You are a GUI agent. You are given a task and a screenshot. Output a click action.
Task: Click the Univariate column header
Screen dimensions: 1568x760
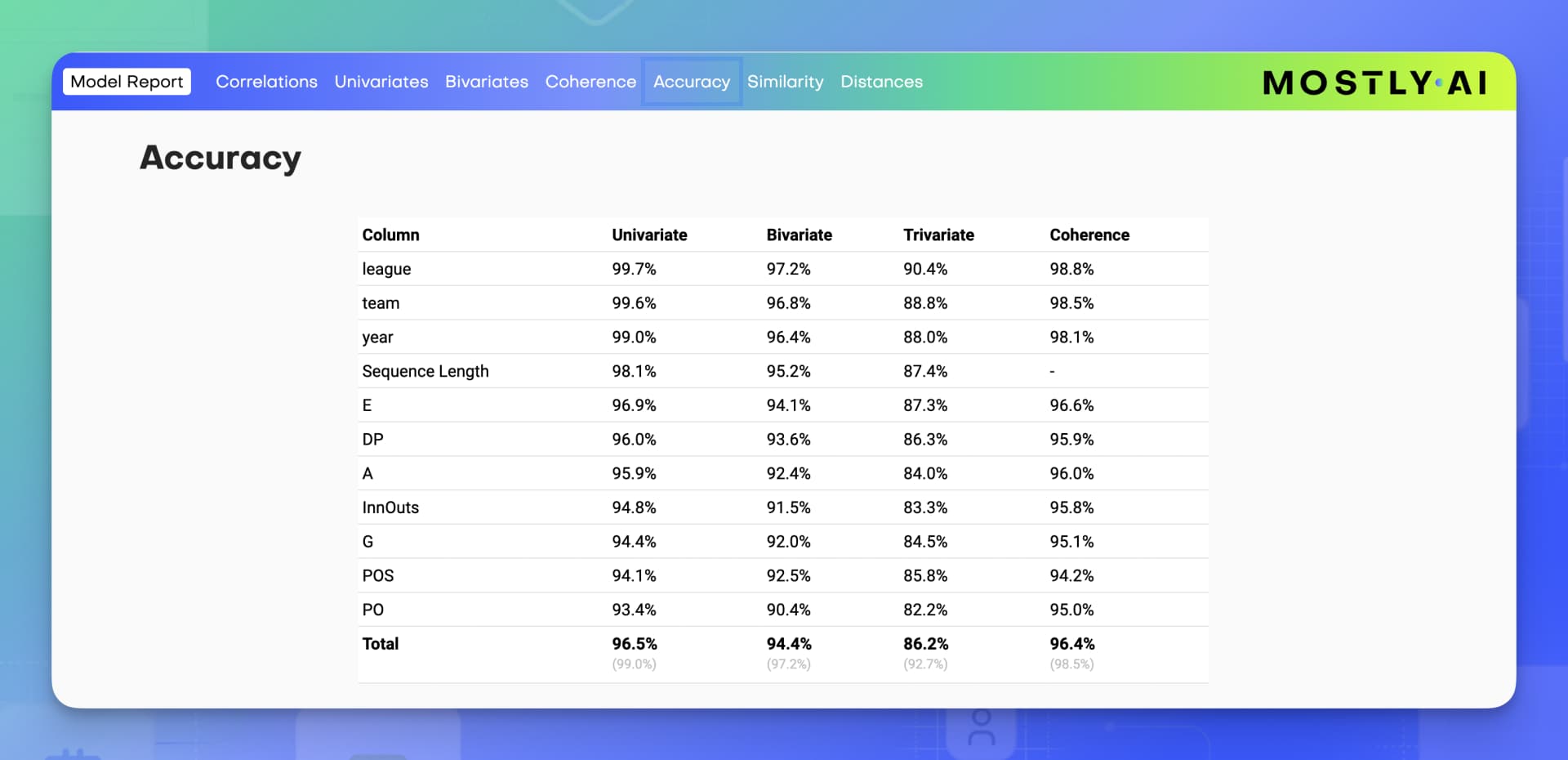[x=649, y=235]
